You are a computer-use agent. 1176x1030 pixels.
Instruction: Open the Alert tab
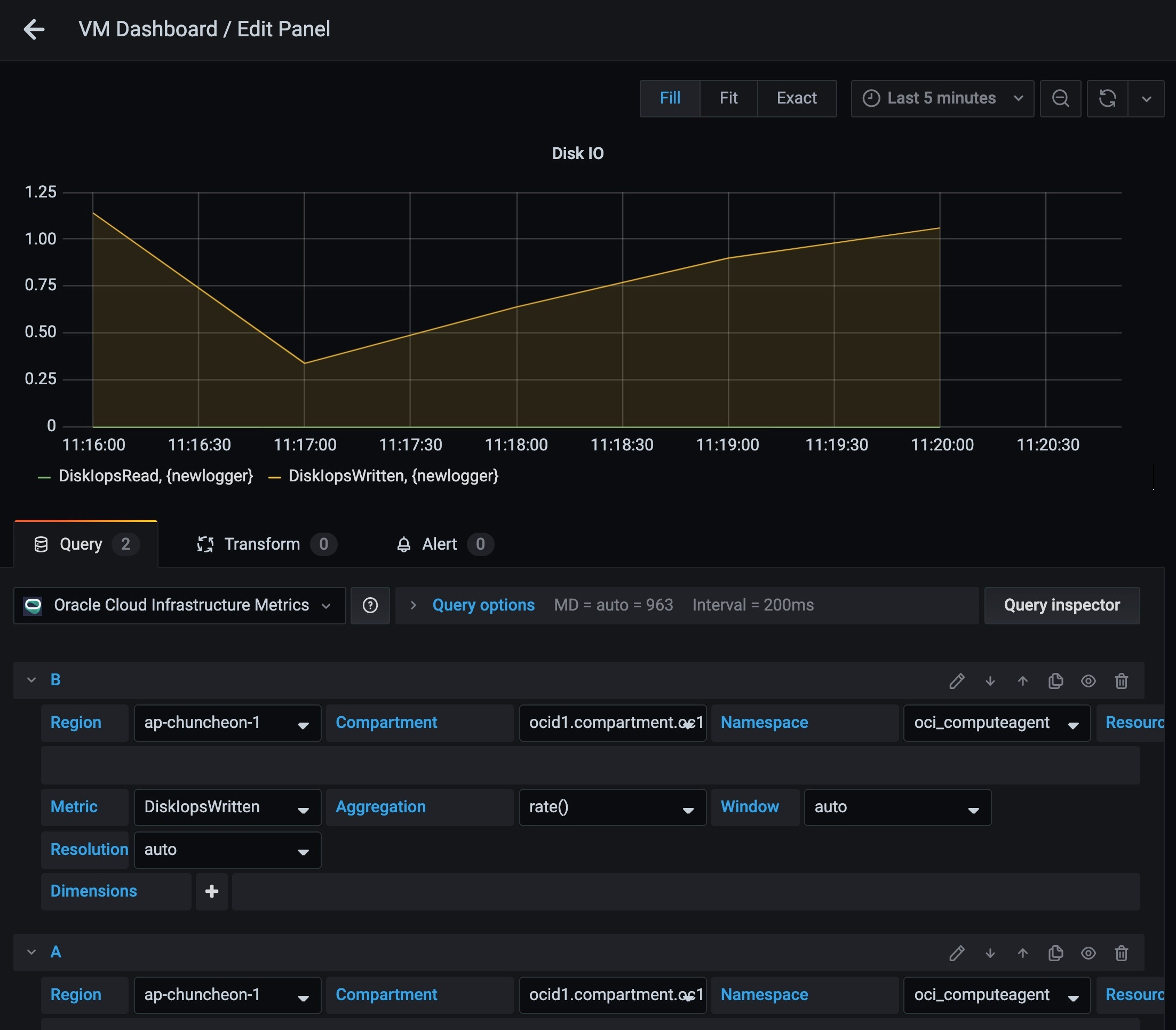tap(439, 544)
